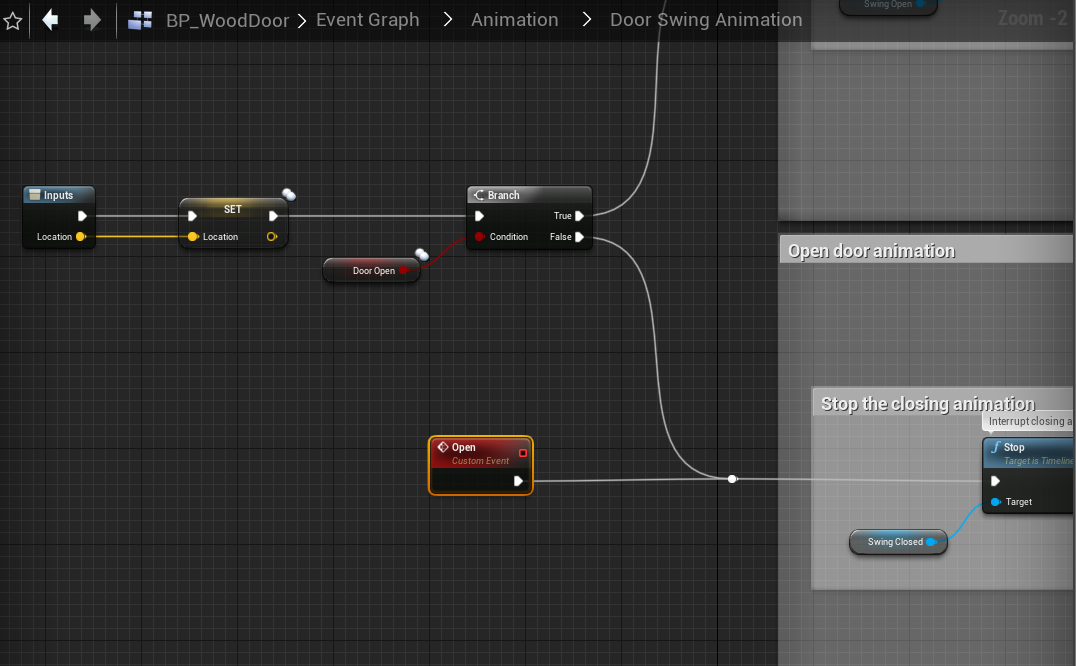The height and width of the screenshot is (666, 1076).
Task: Click the SET node execution output pin
Action: 273,216
